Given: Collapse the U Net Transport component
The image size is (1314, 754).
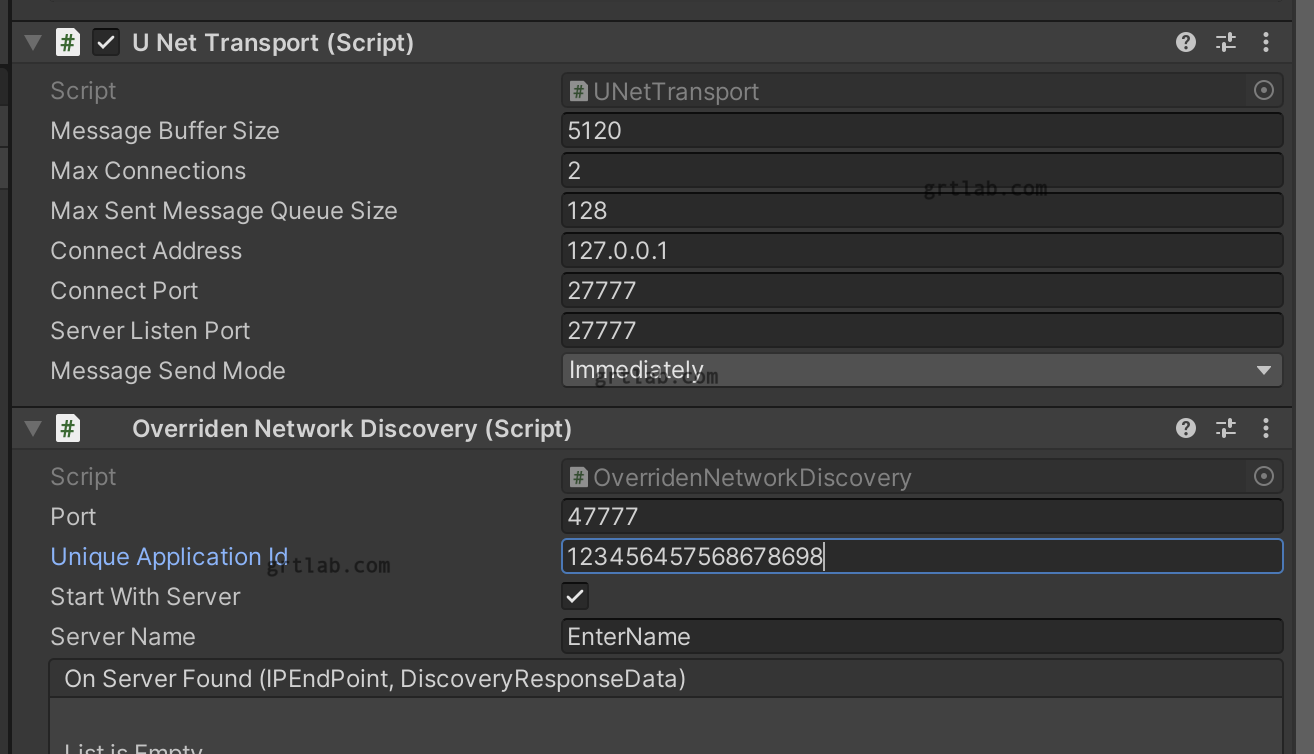Looking at the screenshot, I should [x=32, y=42].
